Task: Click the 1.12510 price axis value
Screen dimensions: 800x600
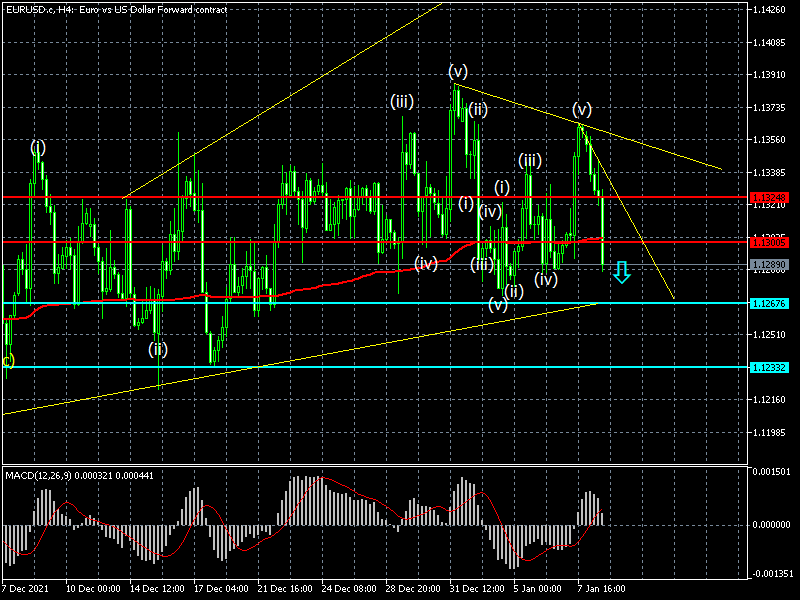Action: pyautogui.click(x=769, y=335)
